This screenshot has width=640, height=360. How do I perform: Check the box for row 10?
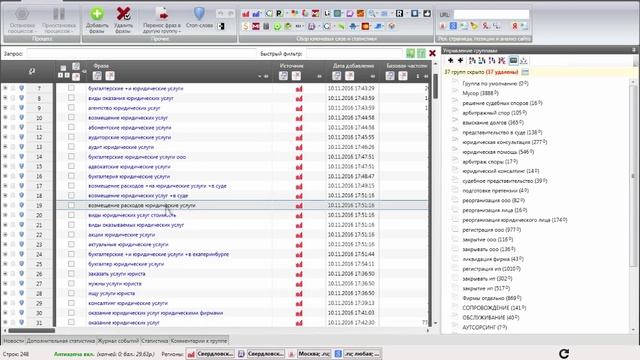pos(71,117)
